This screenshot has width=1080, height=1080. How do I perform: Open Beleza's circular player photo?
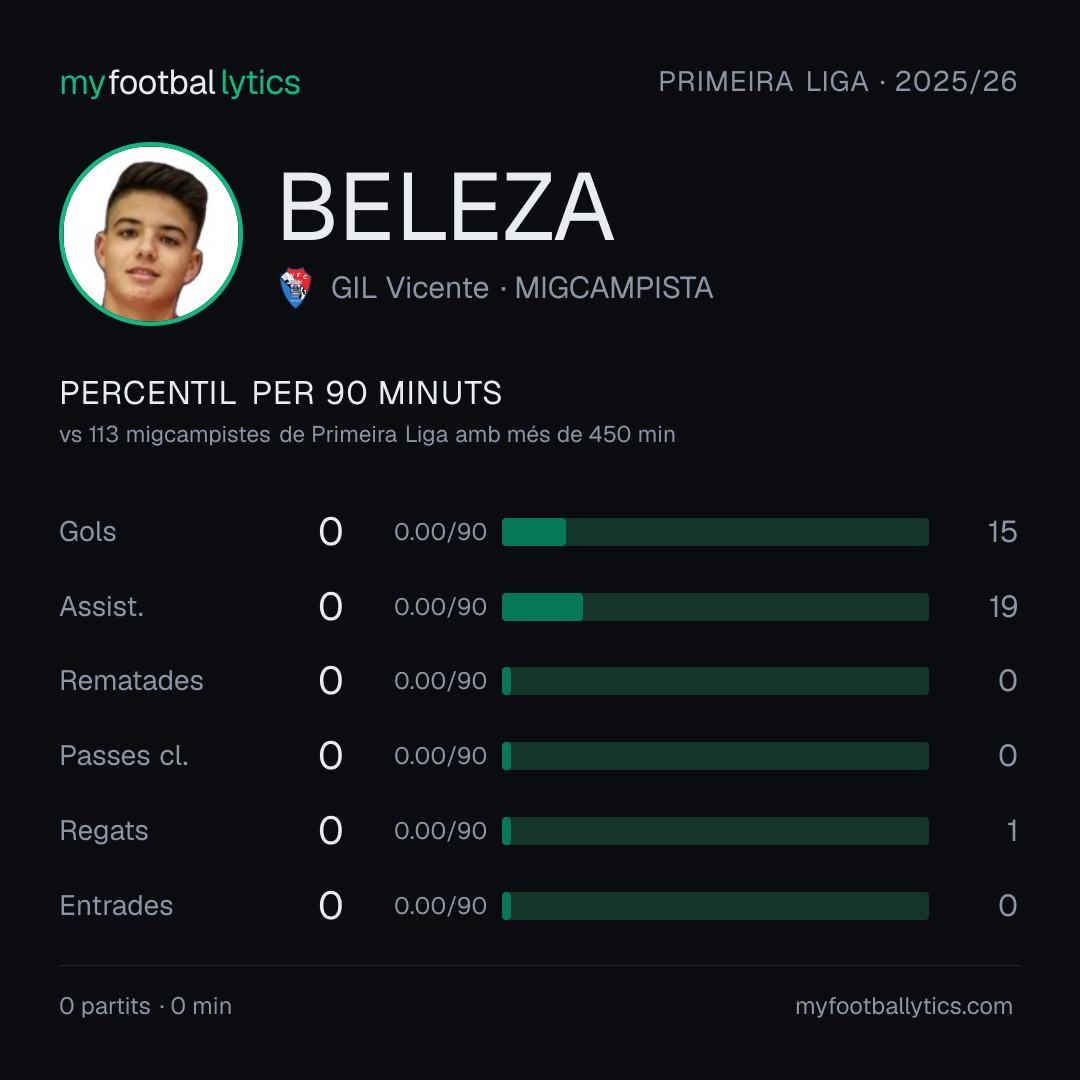[x=151, y=233]
